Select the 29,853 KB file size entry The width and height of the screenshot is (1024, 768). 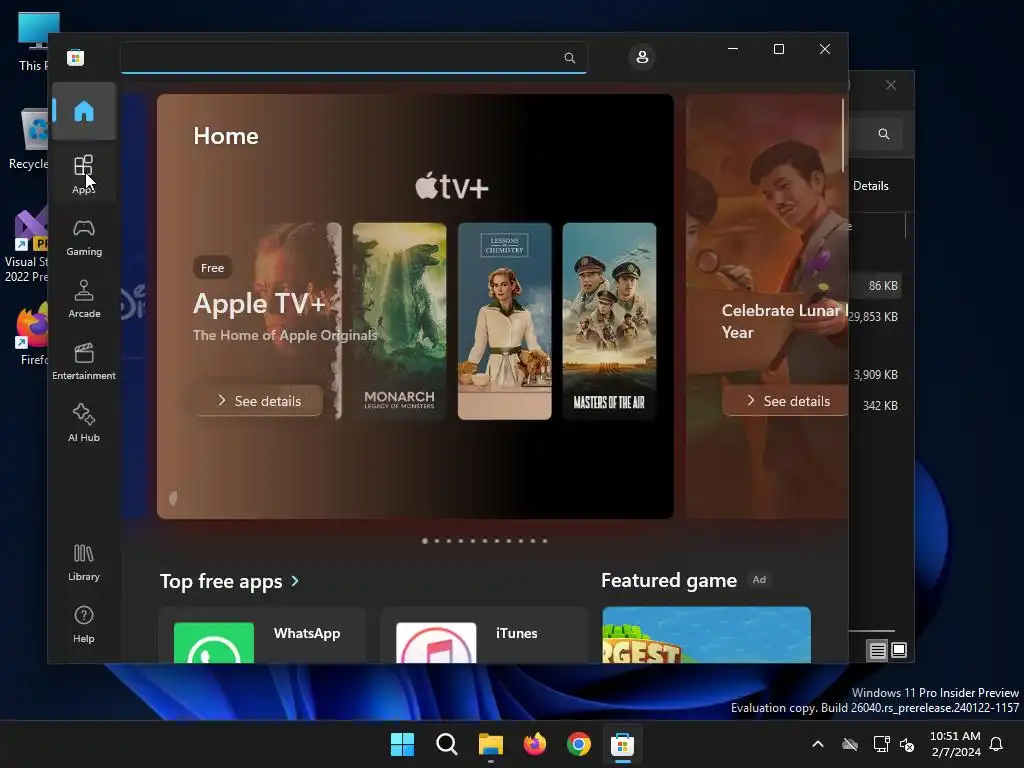click(x=873, y=317)
